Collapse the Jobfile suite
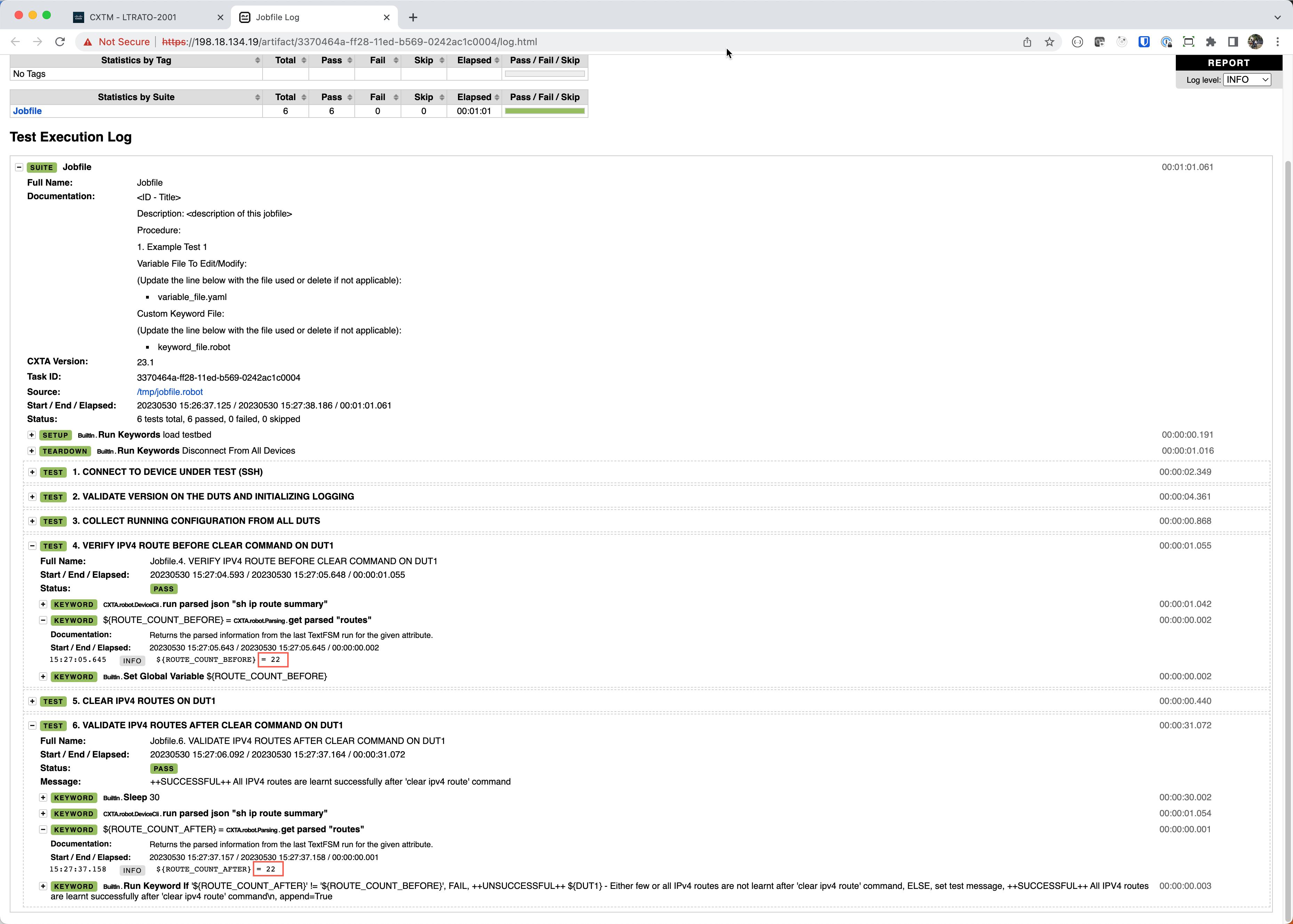This screenshot has height=924, width=1293. [19, 167]
